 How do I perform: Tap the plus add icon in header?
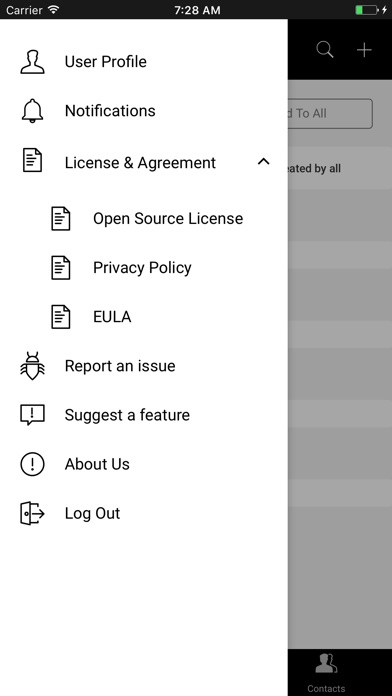[x=364, y=50]
